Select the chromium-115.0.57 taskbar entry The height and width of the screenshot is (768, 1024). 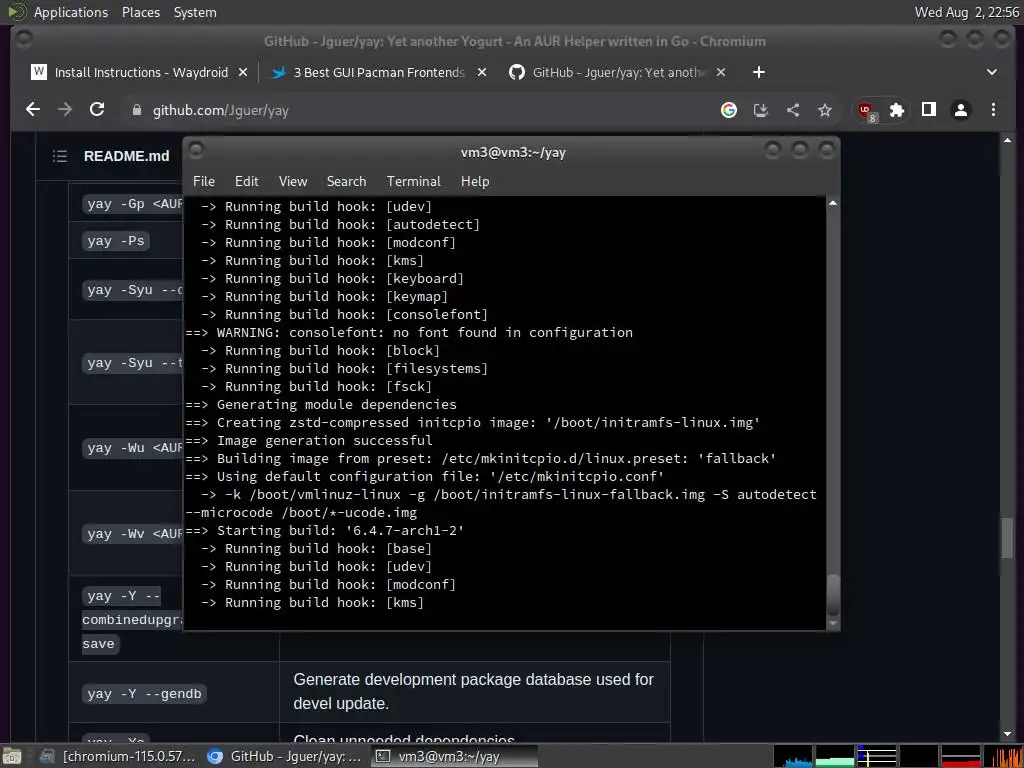[118, 756]
